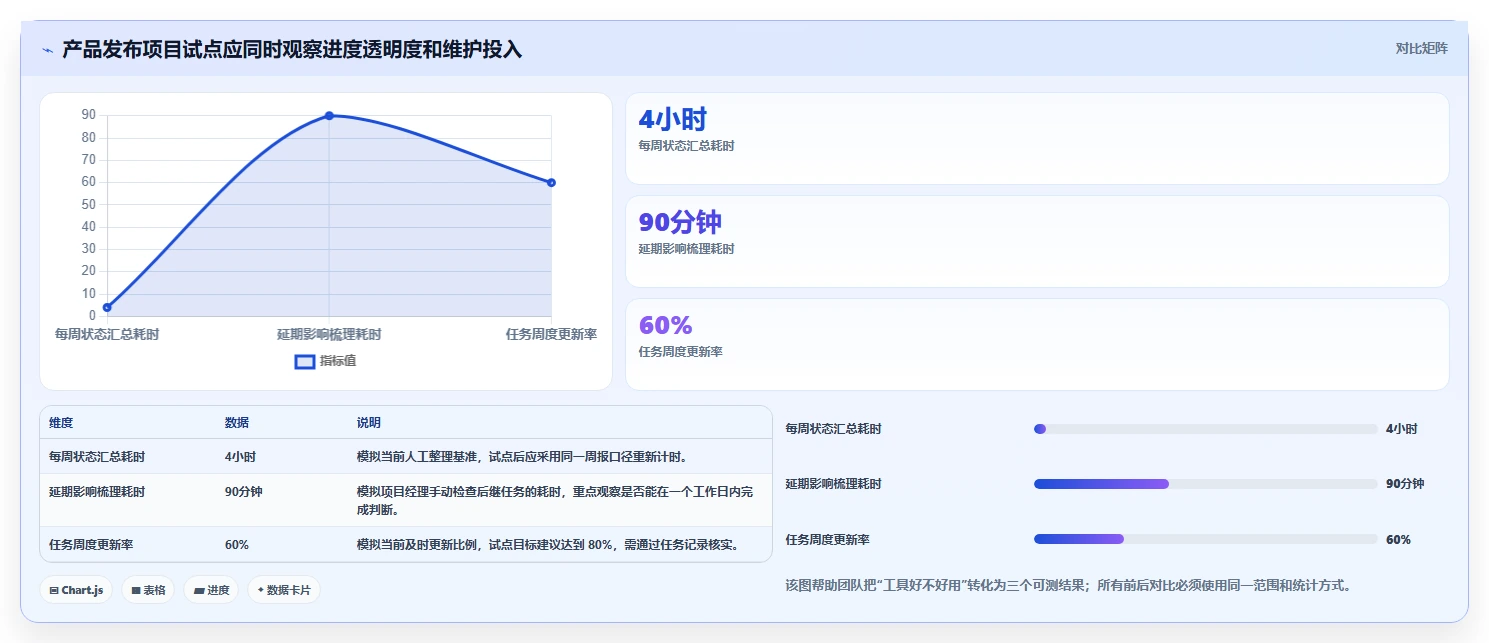Select the 进度 chip

point(211,590)
